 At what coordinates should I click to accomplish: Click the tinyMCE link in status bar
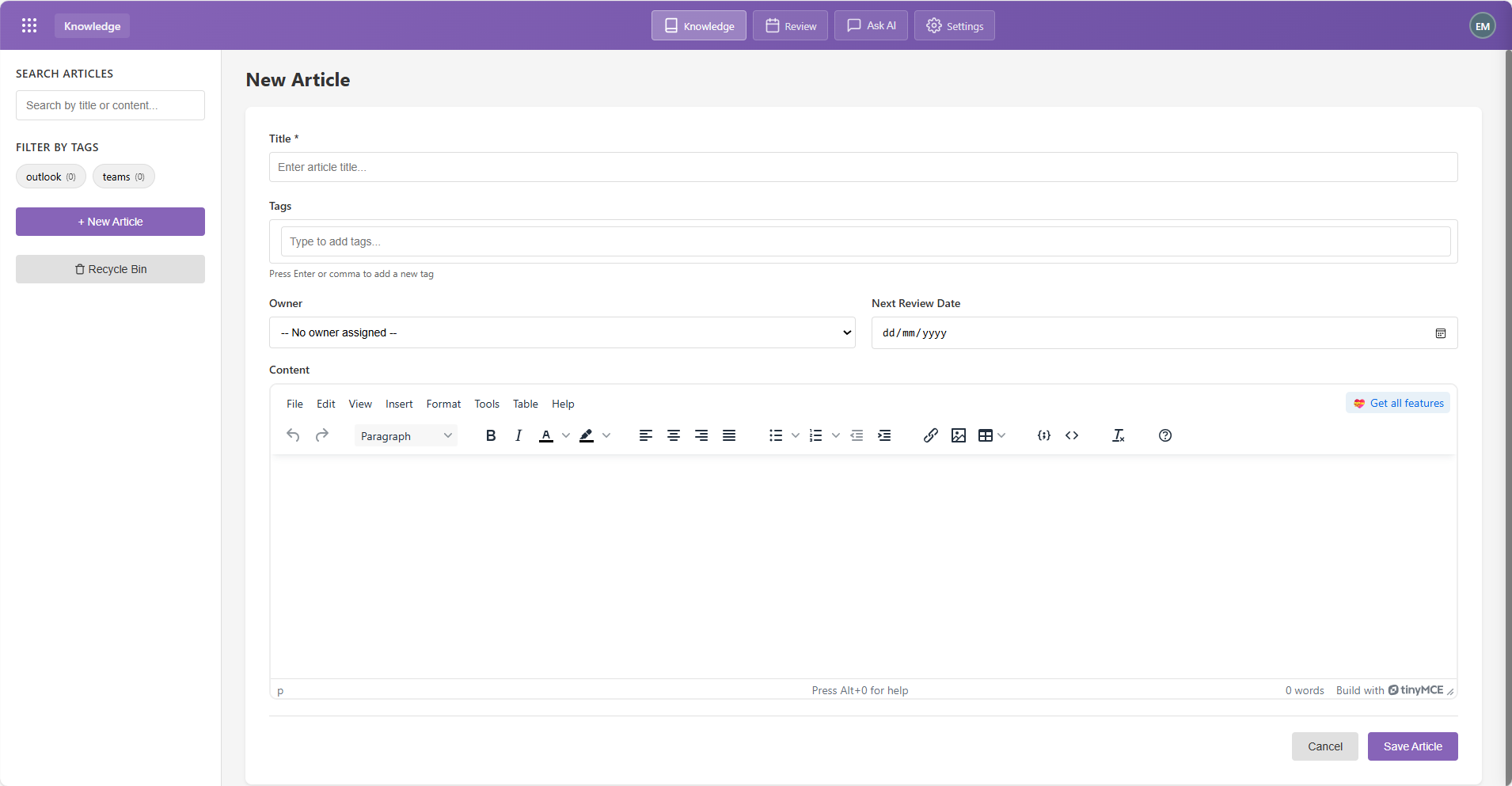coord(1416,690)
